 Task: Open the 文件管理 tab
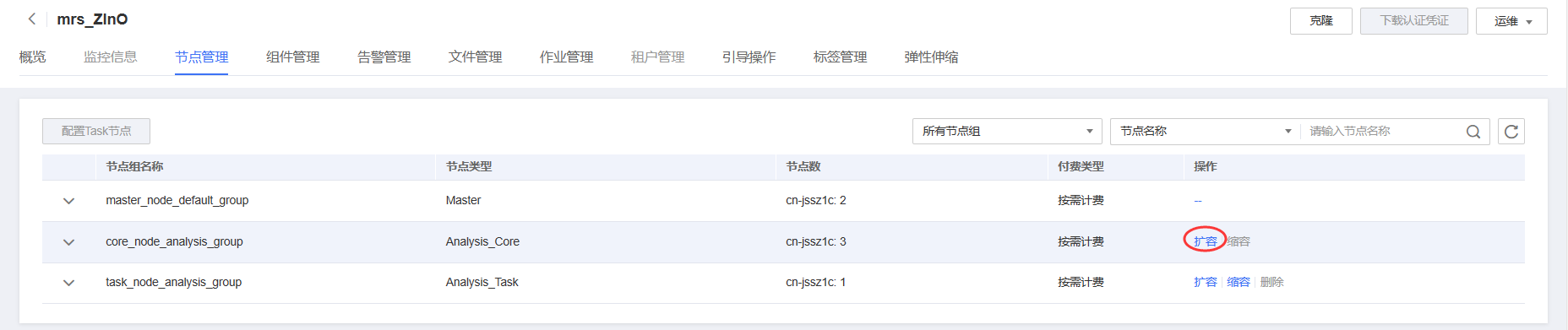tap(476, 57)
